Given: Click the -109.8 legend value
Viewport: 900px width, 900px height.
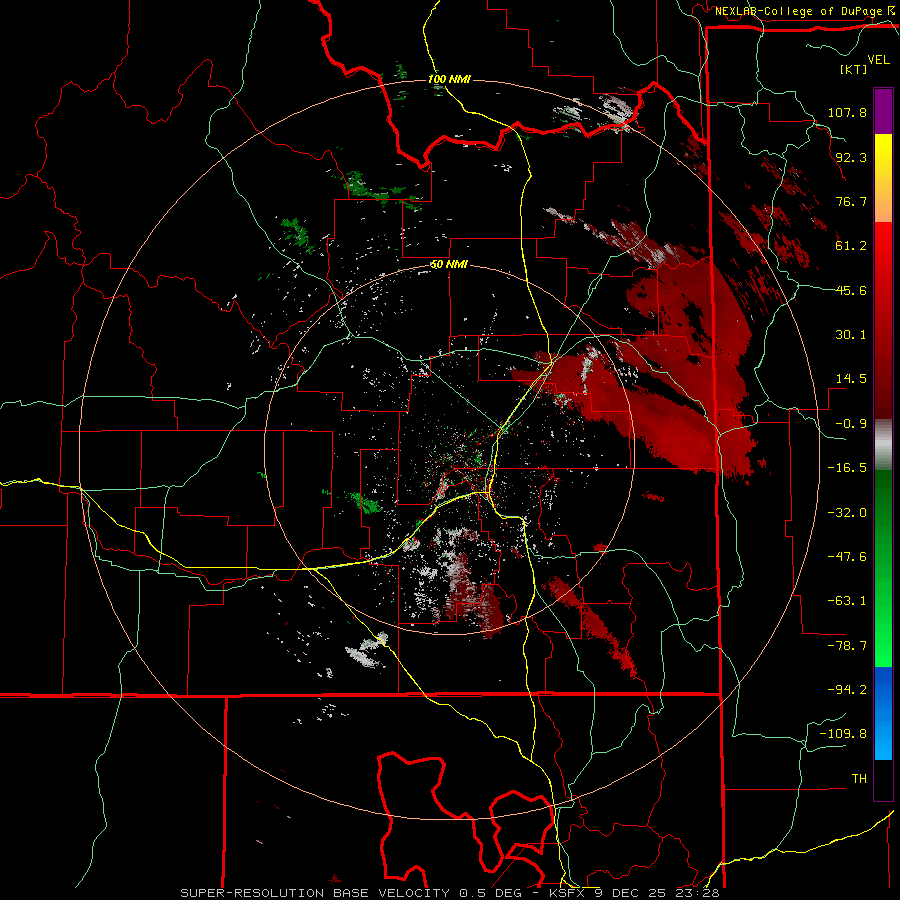Looking at the screenshot, I should pos(843,734).
